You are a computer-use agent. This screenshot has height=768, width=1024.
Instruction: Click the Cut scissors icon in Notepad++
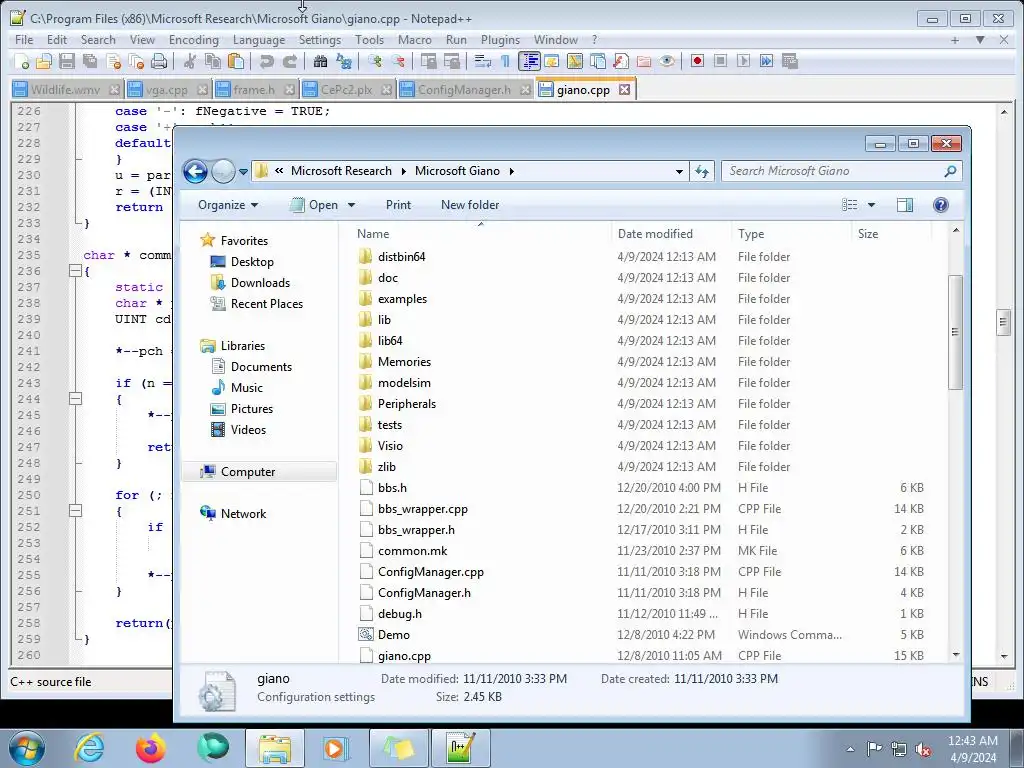click(189, 61)
